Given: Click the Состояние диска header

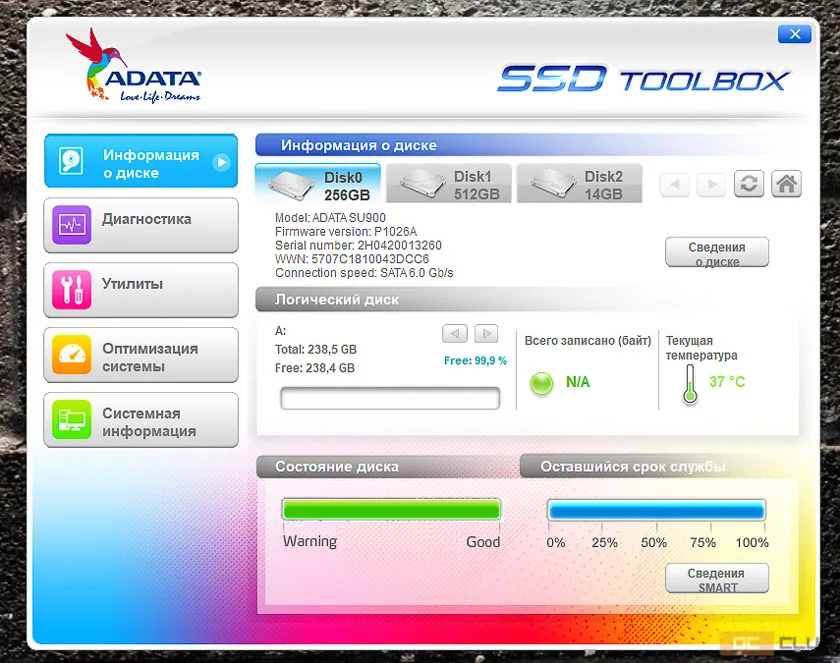Looking at the screenshot, I should [337, 466].
